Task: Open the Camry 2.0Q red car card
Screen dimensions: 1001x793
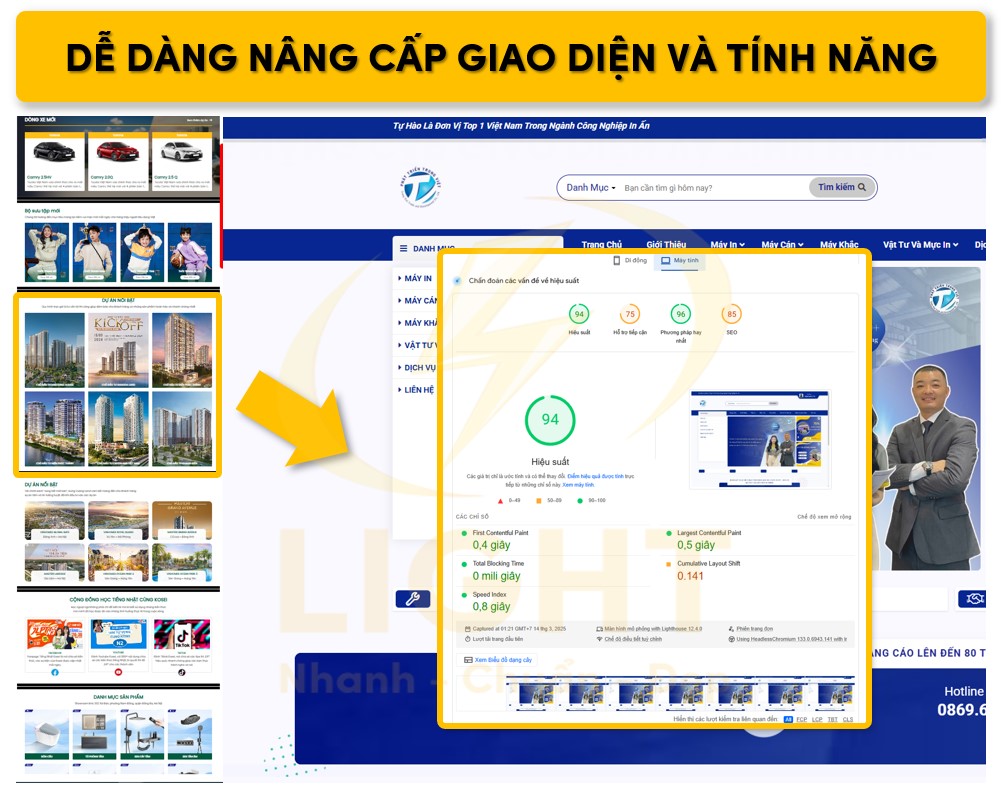Action: (x=117, y=164)
